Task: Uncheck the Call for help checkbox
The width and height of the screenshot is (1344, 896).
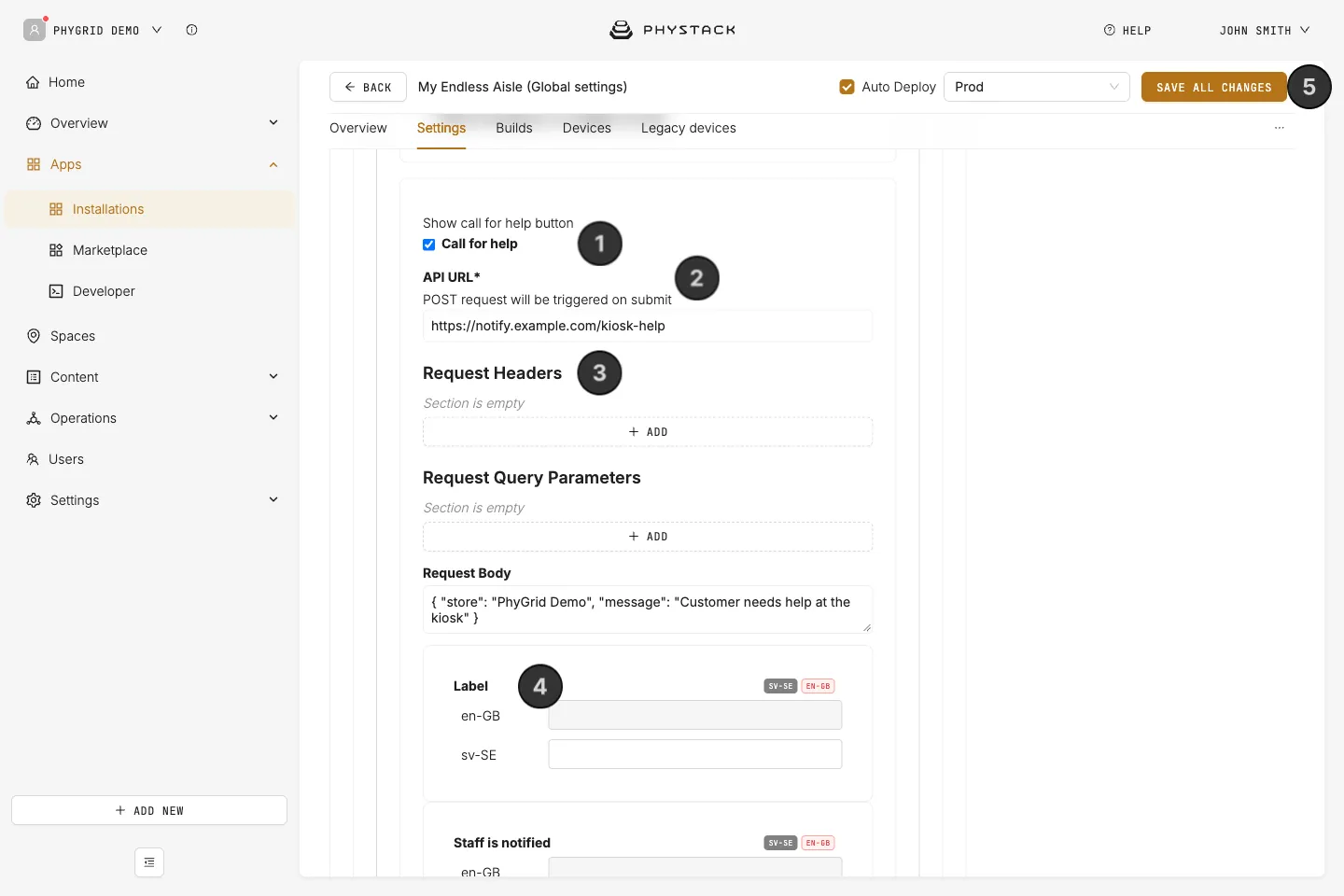Action: pyautogui.click(x=429, y=245)
